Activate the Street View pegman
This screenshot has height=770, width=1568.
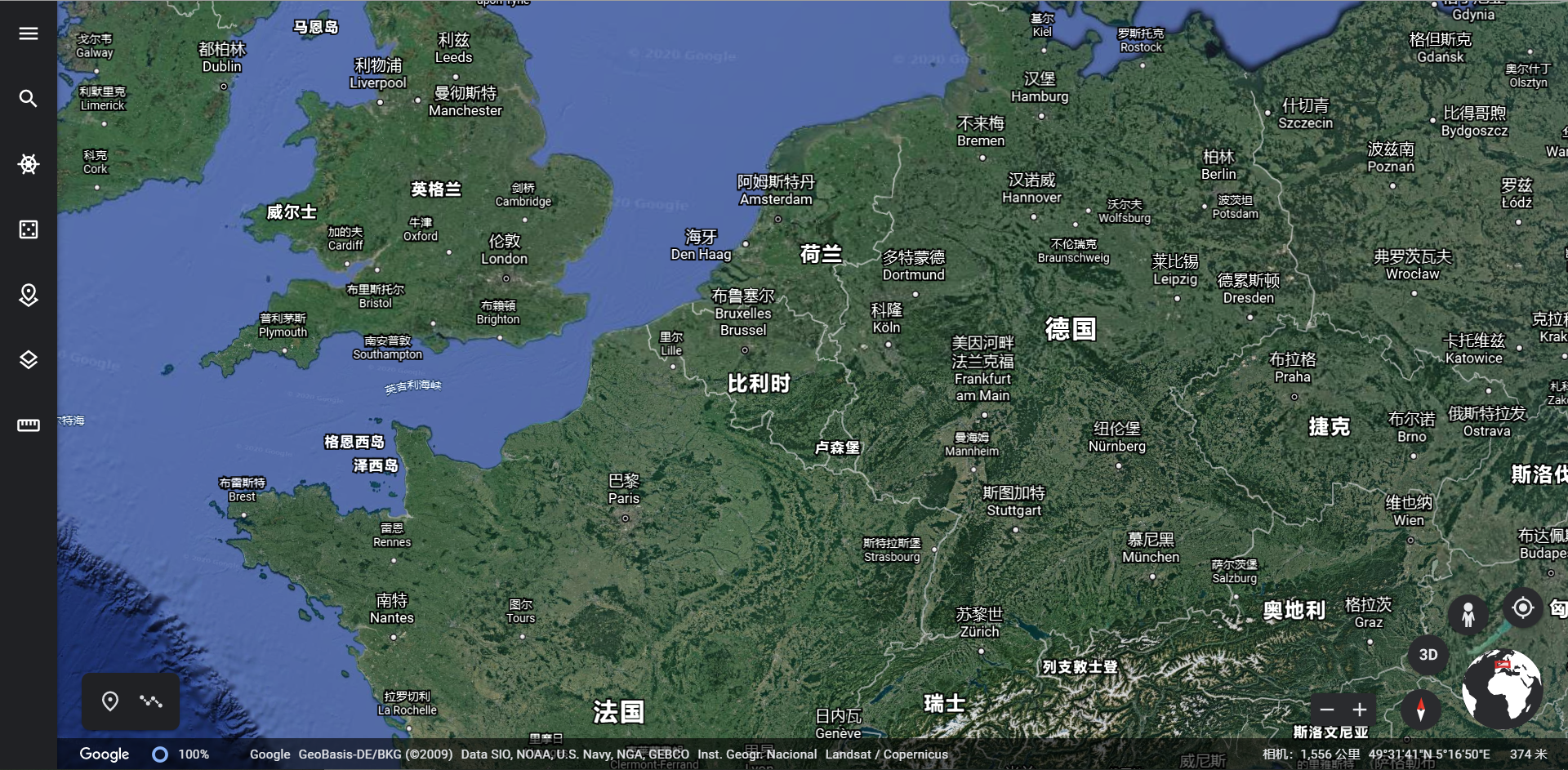1468,613
